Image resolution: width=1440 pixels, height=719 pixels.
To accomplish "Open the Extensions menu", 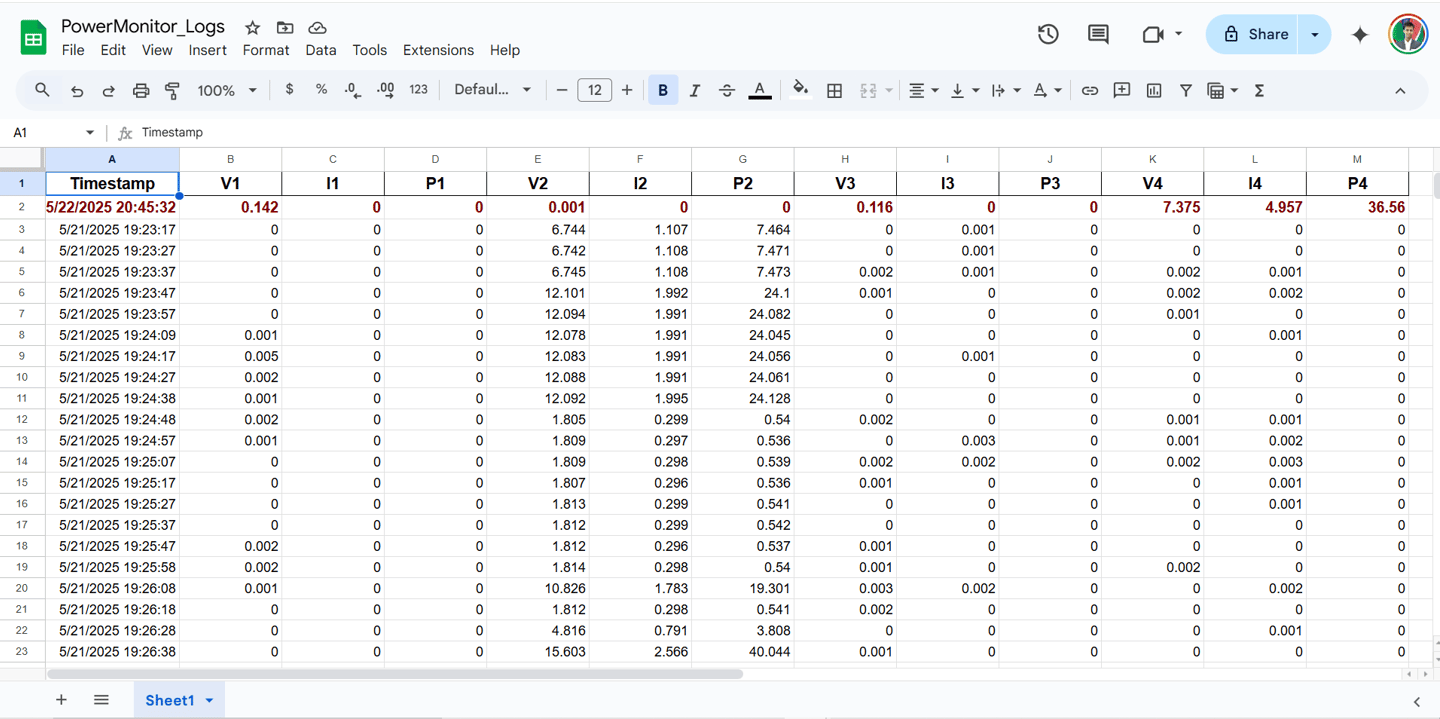I will point(438,50).
